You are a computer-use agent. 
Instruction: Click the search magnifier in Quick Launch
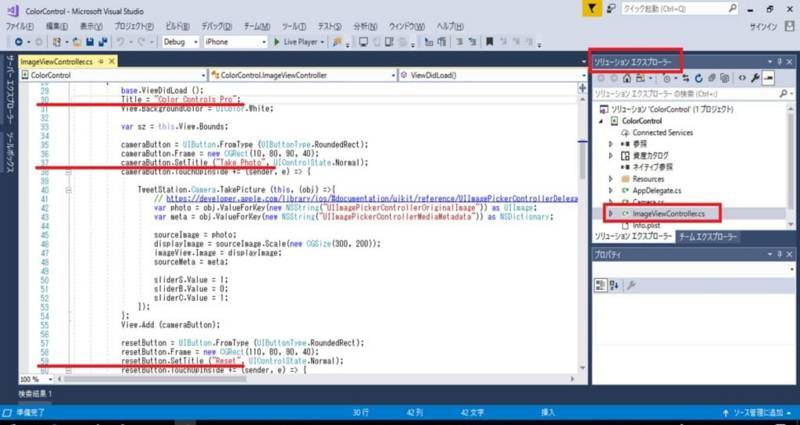point(733,9)
